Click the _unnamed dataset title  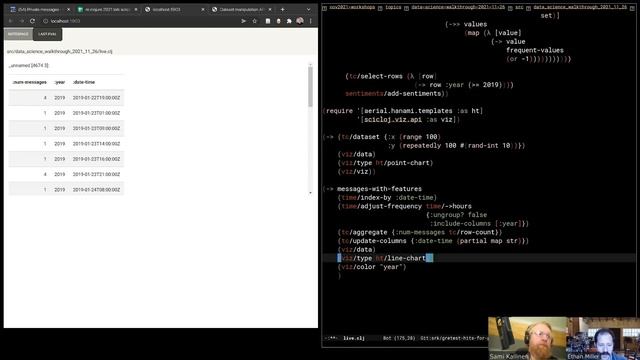(28, 65)
